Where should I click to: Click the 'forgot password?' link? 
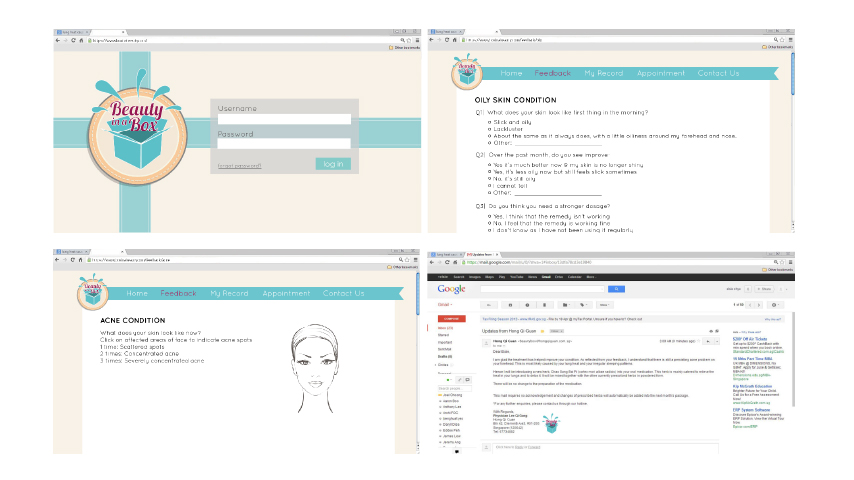(x=239, y=165)
